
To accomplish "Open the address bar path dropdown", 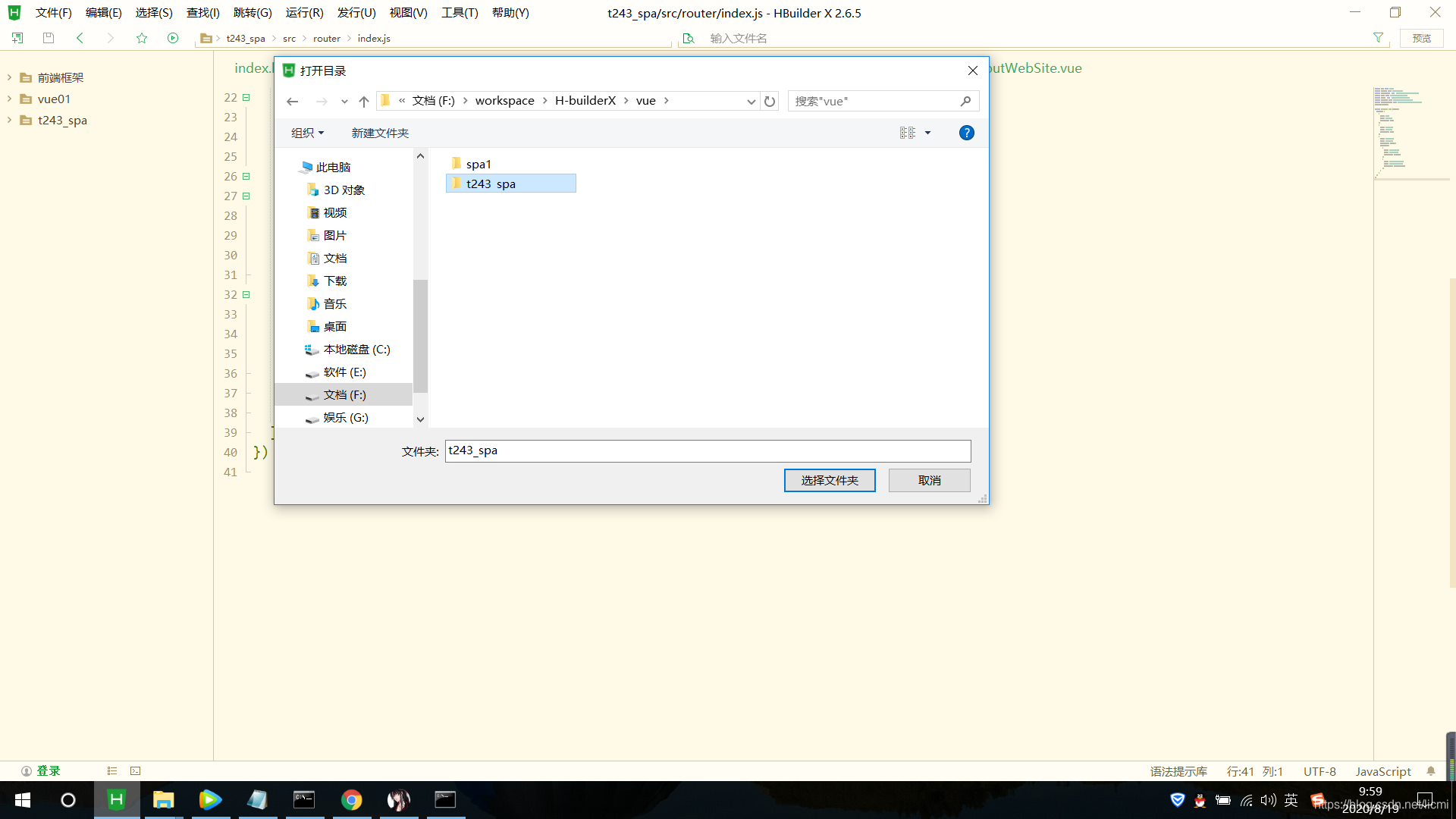I will click(x=751, y=101).
